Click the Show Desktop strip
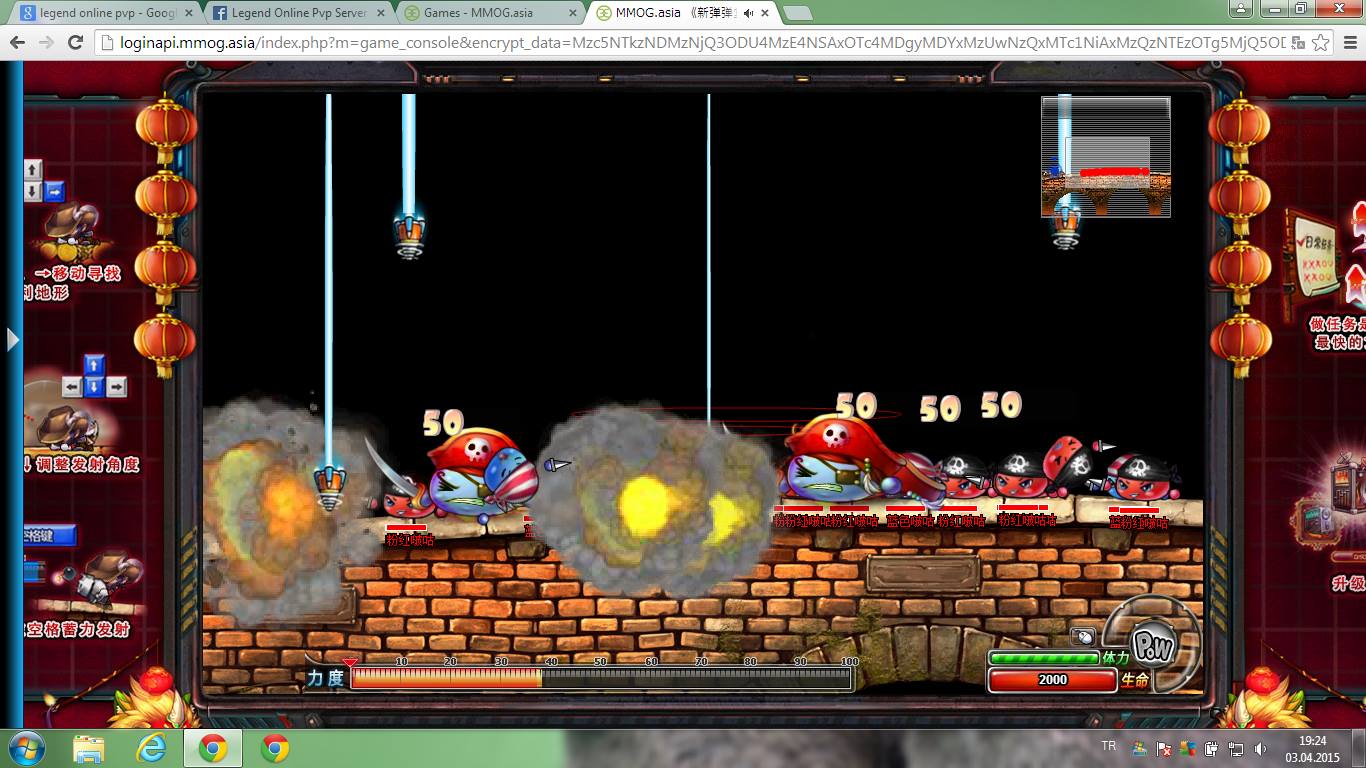Image resolution: width=1366 pixels, height=768 pixels. click(1359, 749)
